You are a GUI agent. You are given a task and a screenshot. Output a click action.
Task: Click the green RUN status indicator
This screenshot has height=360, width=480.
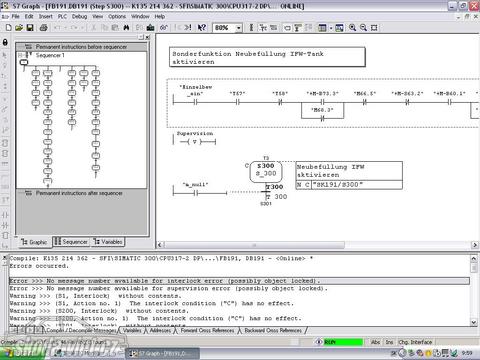tap(343, 342)
